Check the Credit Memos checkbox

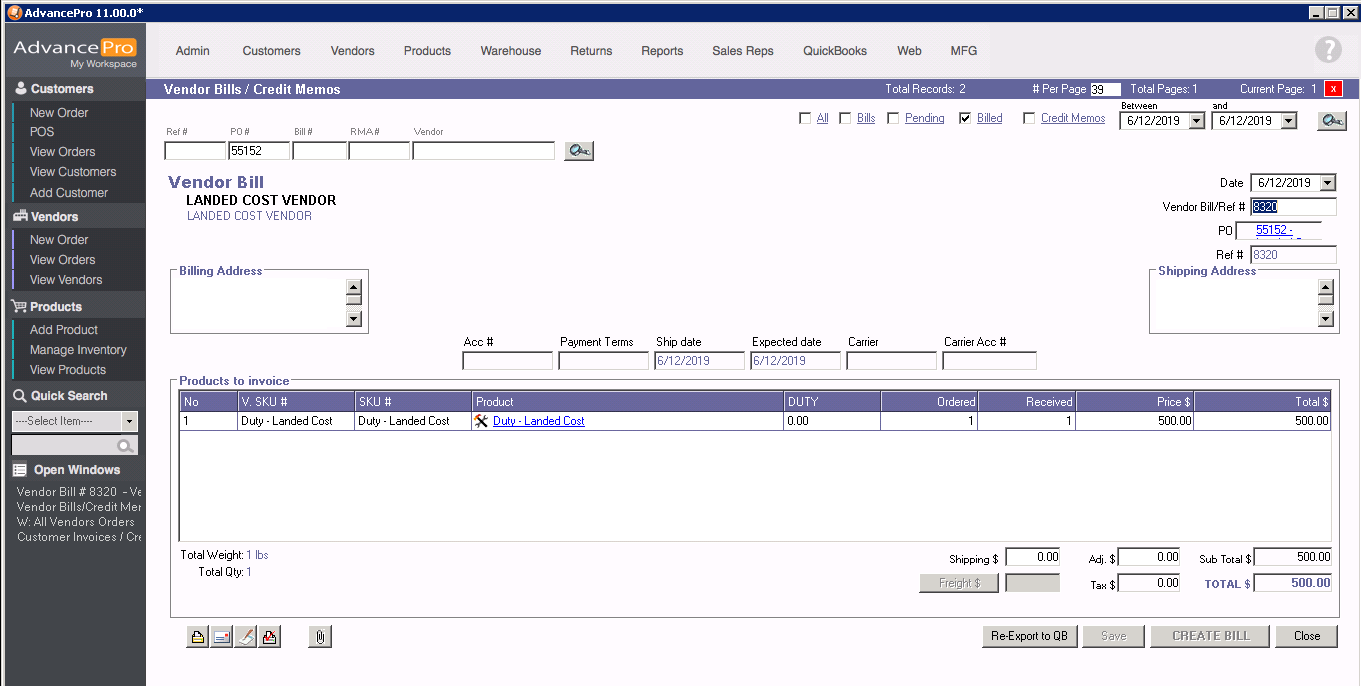click(1029, 118)
